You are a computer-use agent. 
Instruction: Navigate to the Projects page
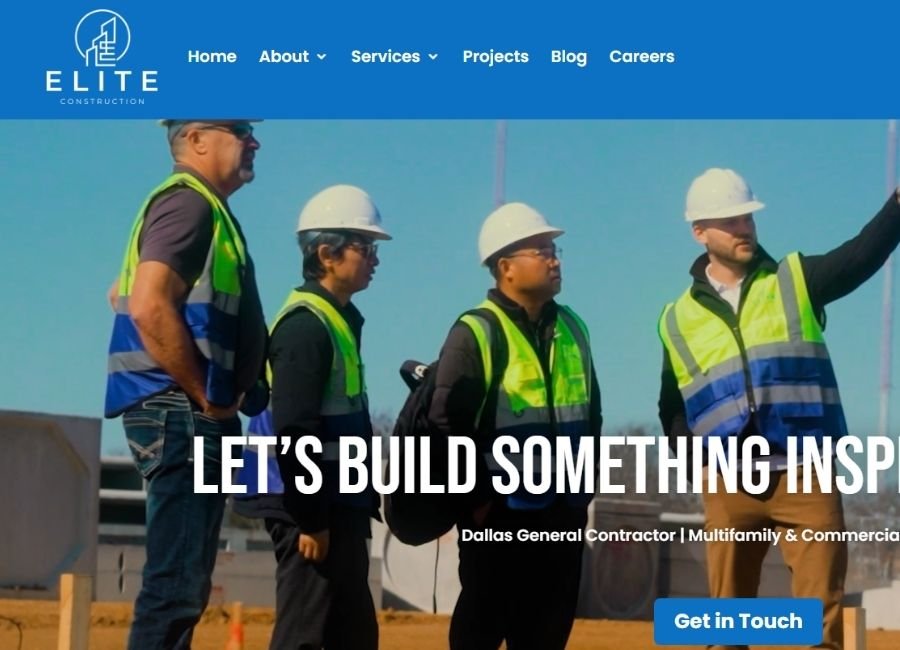click(x=495, y=56)
